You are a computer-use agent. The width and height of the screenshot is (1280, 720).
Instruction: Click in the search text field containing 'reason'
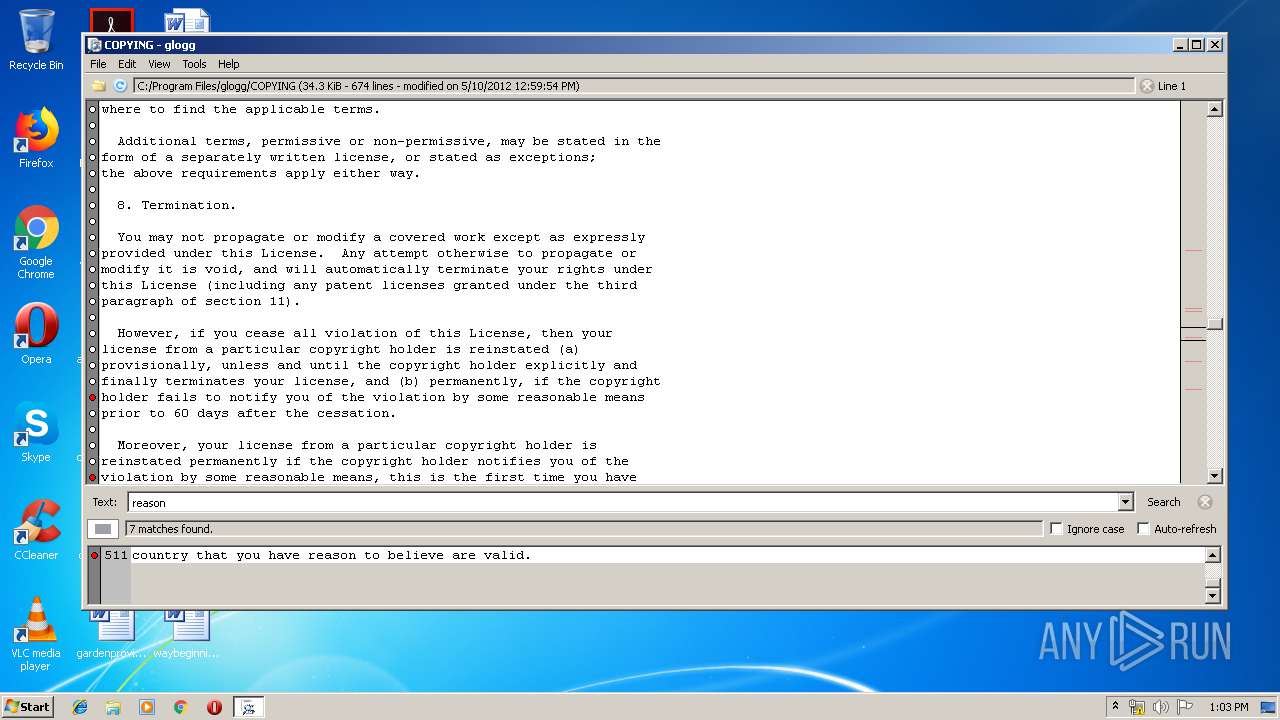point(622,502)
